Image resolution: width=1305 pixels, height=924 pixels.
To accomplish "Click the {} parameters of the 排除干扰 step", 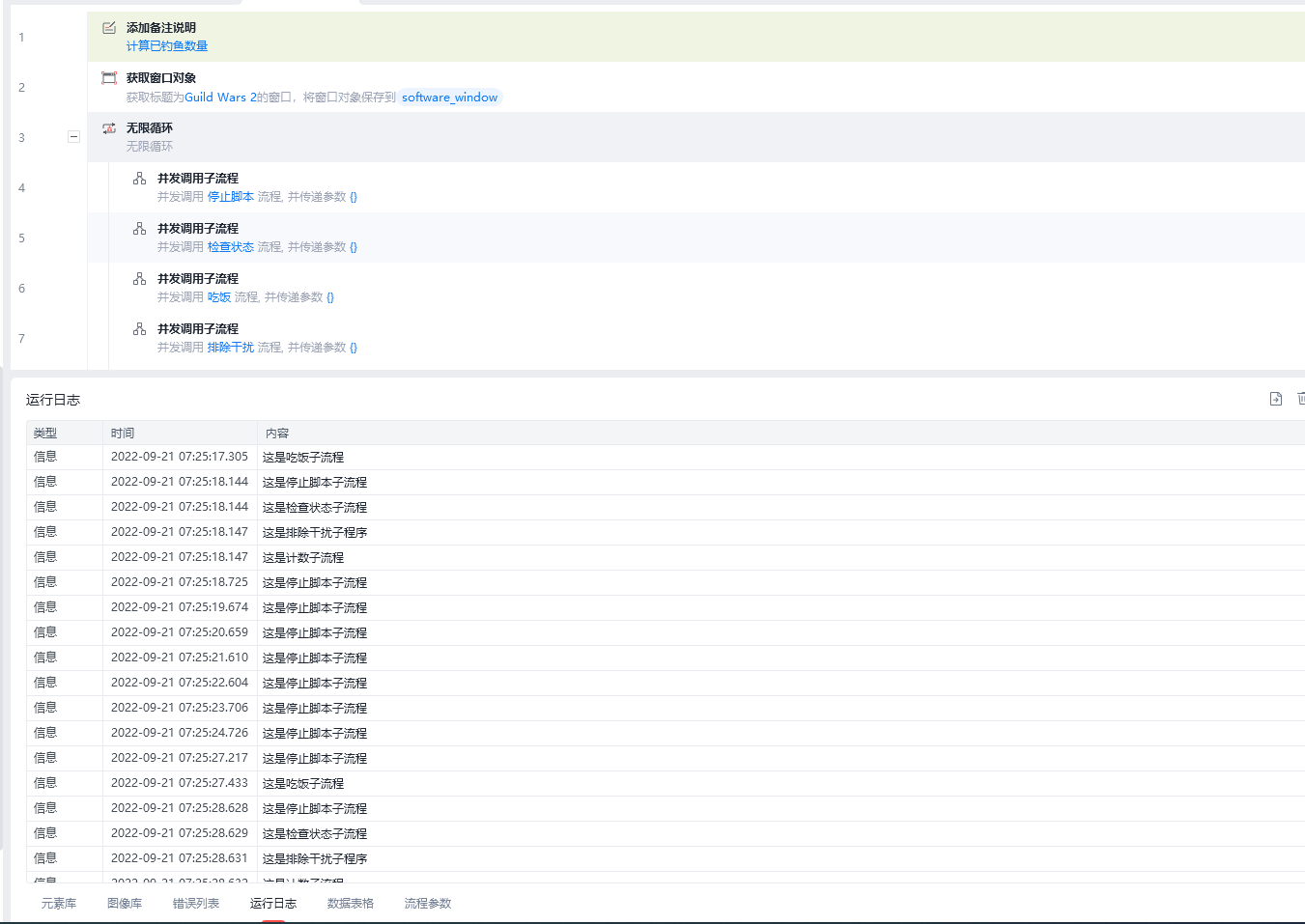I will point(354,348).
